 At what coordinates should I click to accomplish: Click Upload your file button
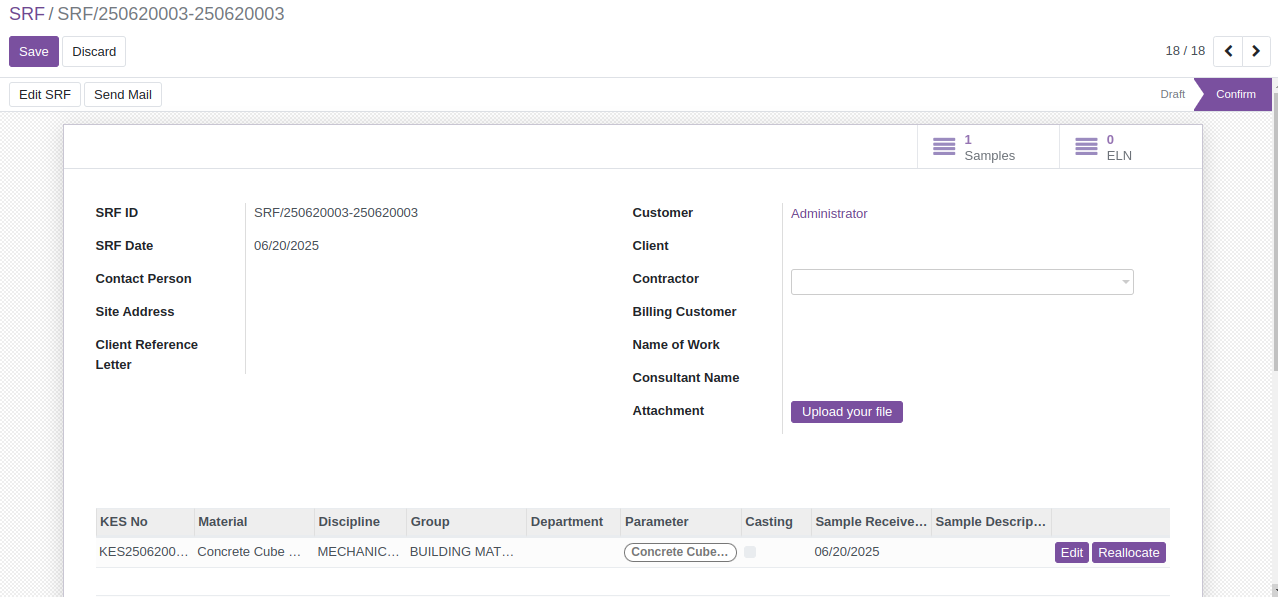click(847, 412)
